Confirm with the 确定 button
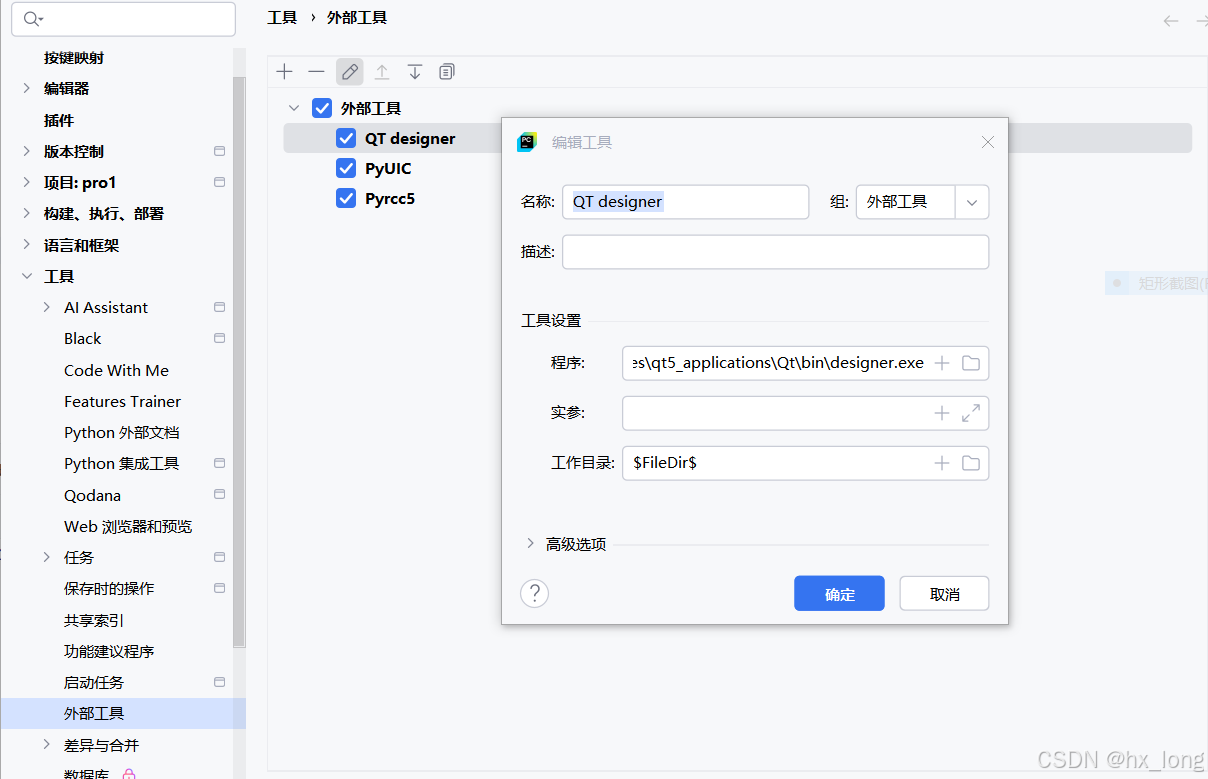This screenshot has height=779, width=1208. (839, 593)
